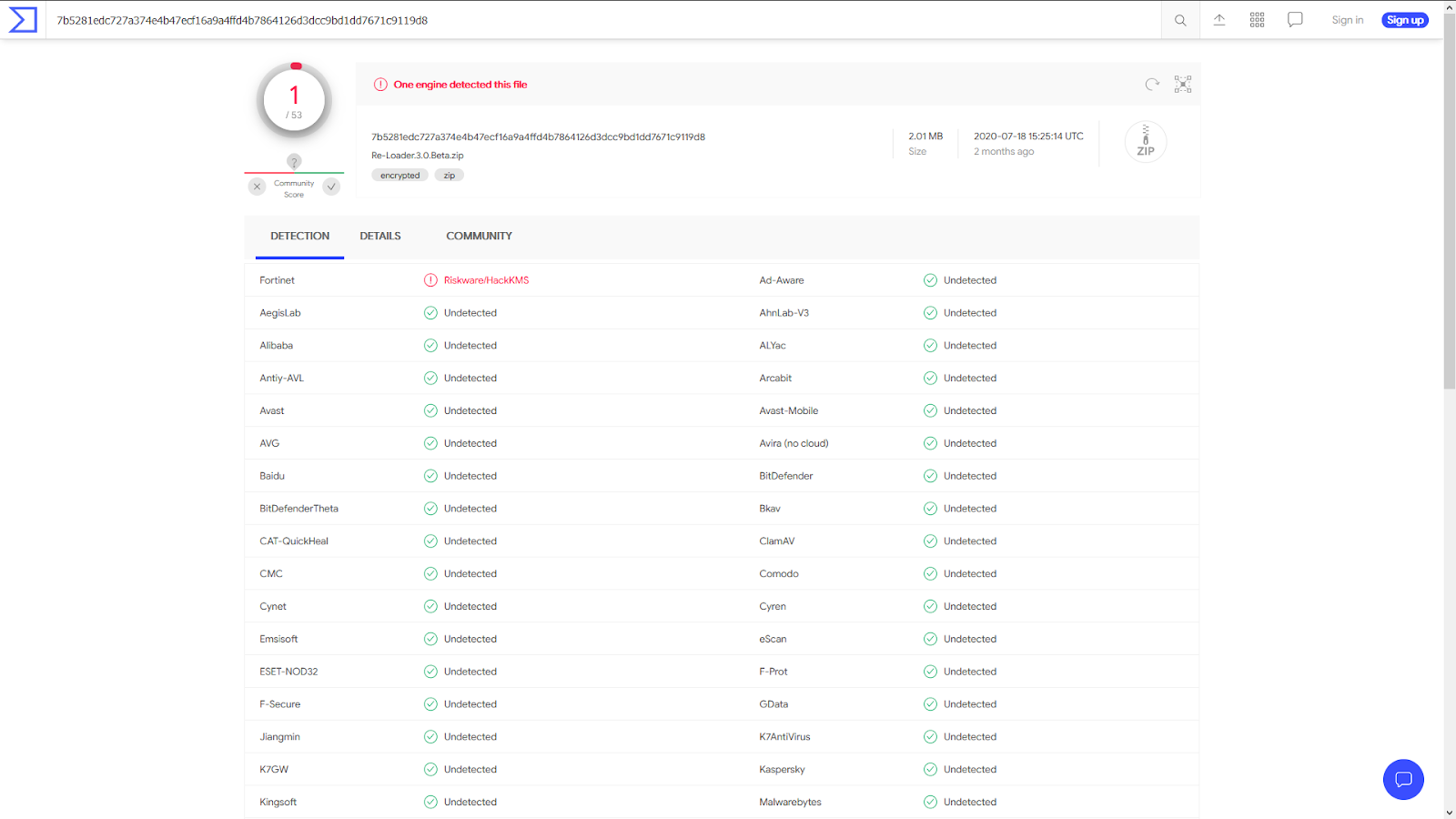Click the BitDefenderTheta engine name
The image size is (1456, 819).
(298, 509)
